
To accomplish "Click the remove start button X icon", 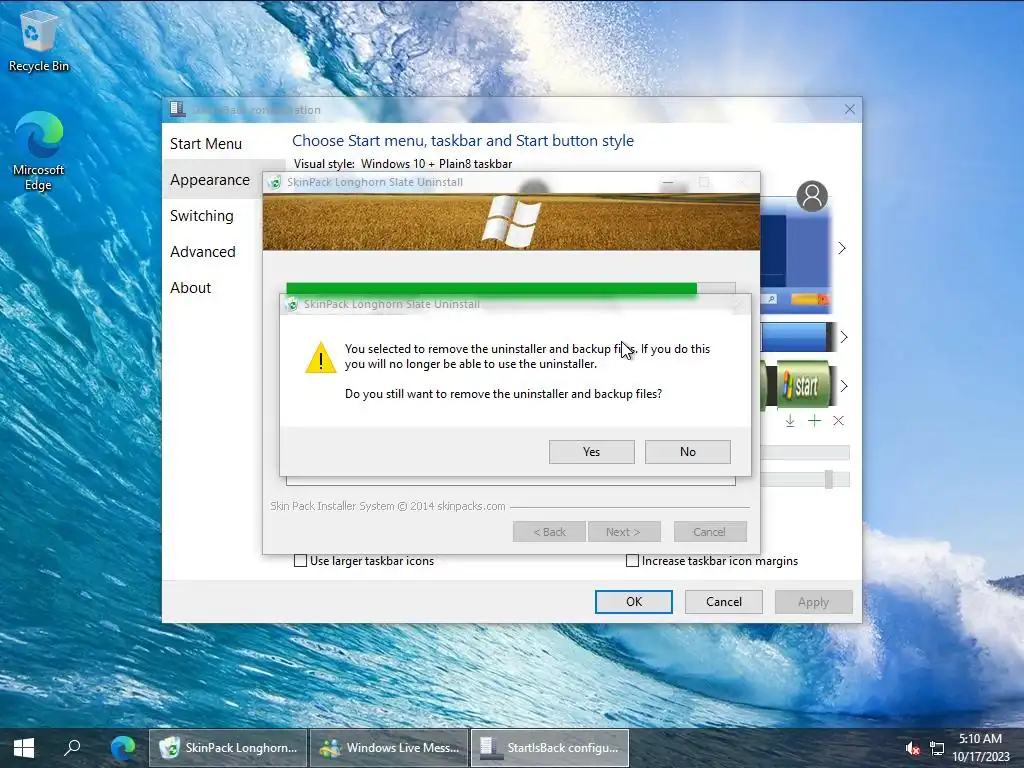I will pos(839,421).
